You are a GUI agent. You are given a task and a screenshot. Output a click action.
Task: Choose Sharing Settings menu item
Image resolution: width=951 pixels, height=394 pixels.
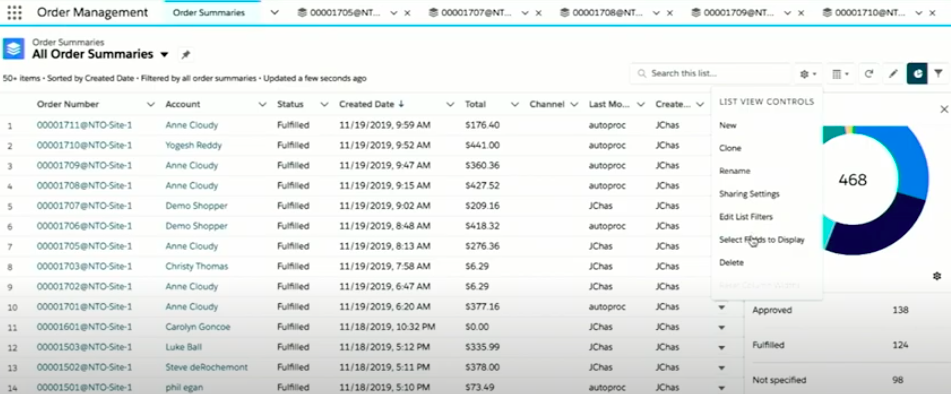749,194
